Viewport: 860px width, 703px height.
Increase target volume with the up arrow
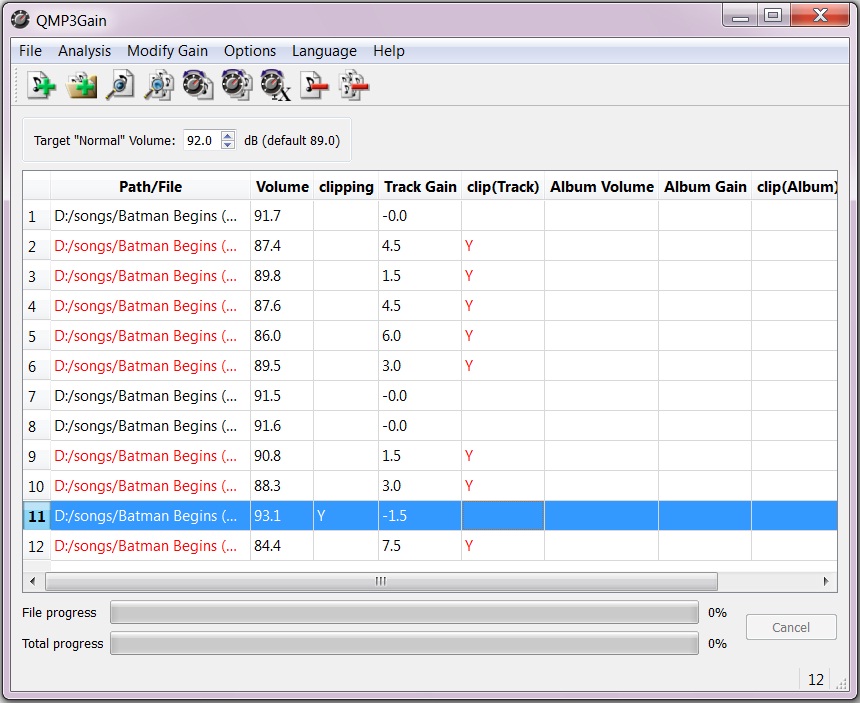click(x=228, y=136)
